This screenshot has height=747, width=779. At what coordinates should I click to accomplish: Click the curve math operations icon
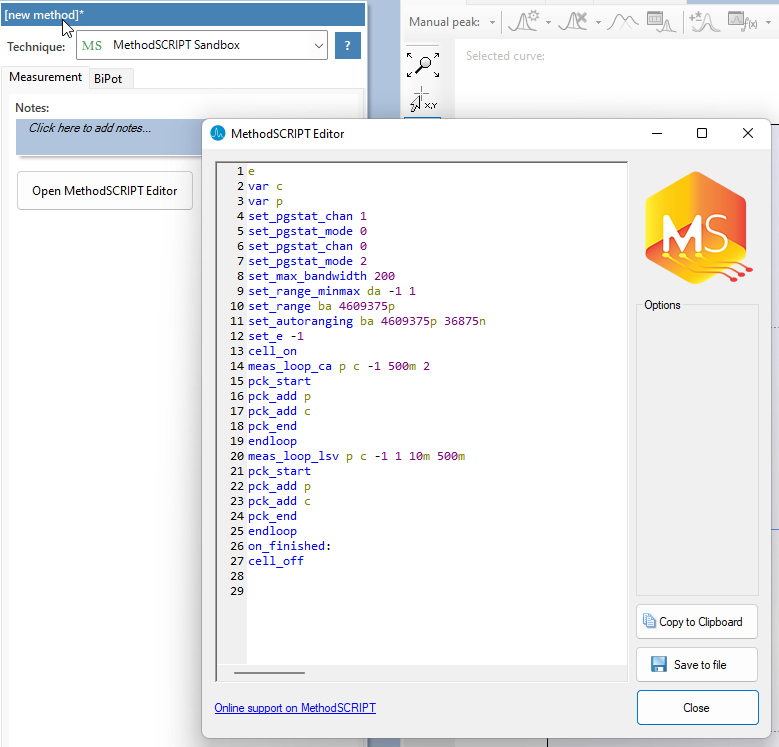[703, 21]
